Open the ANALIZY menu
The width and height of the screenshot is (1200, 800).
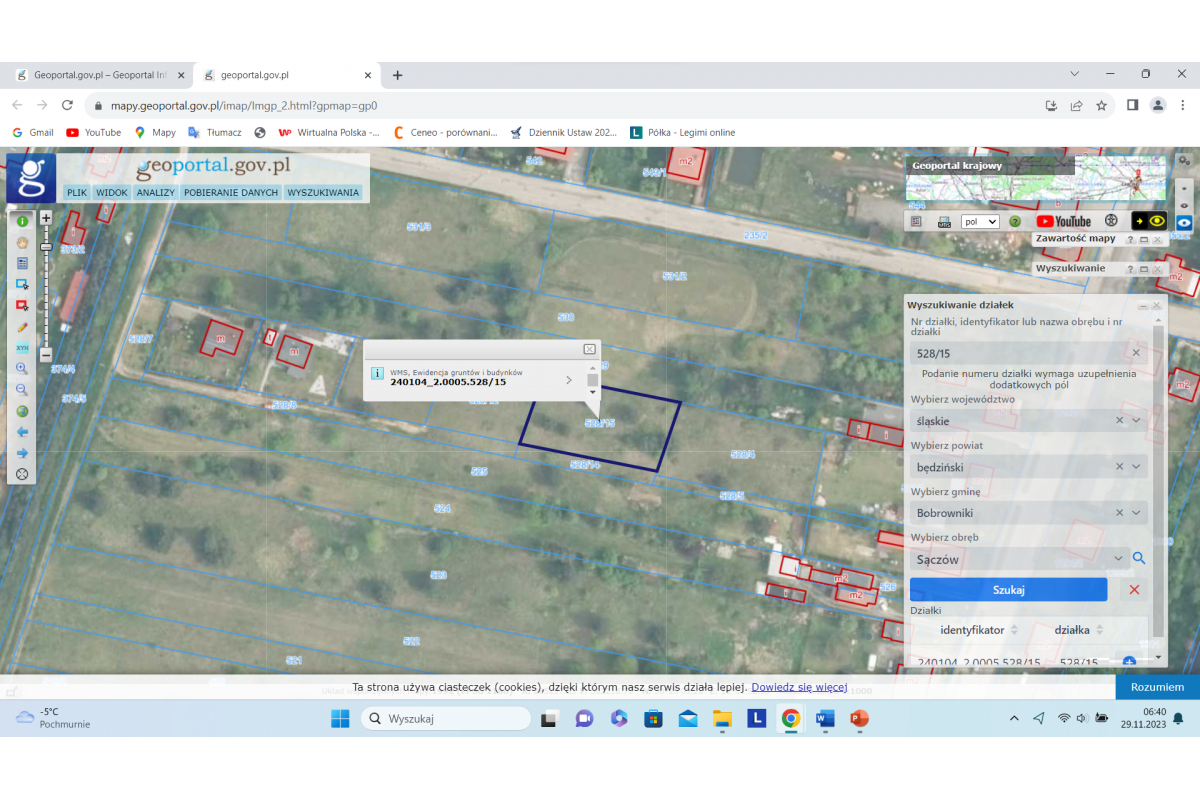click(156, 192)
